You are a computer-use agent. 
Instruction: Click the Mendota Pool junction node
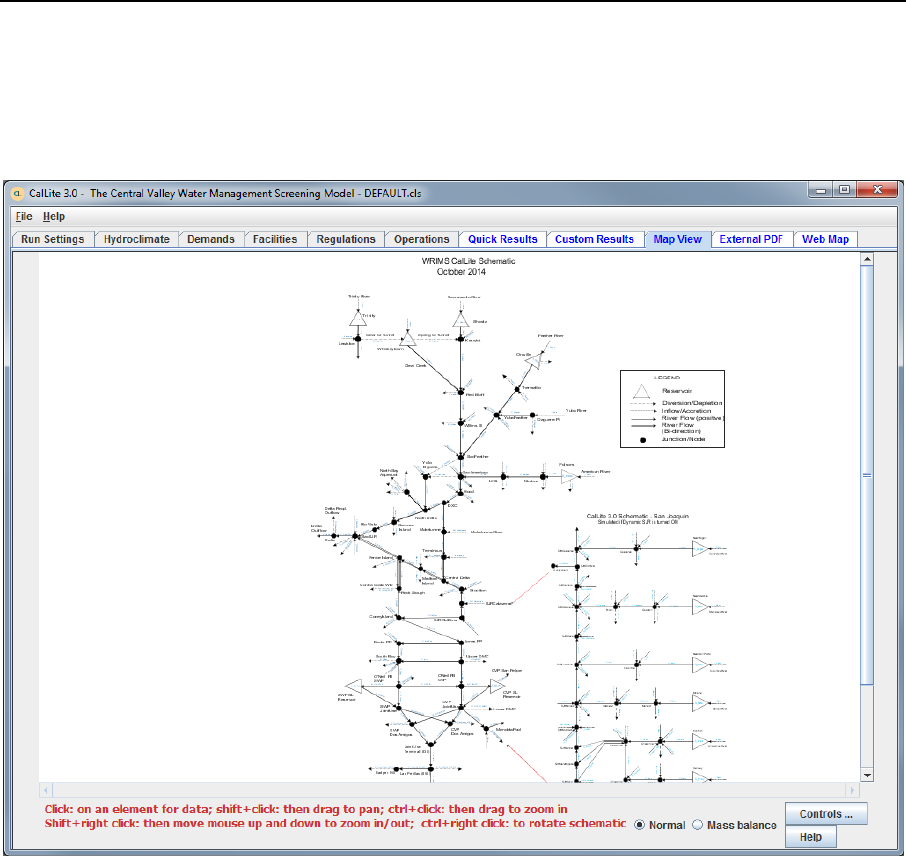click(487, 729)
